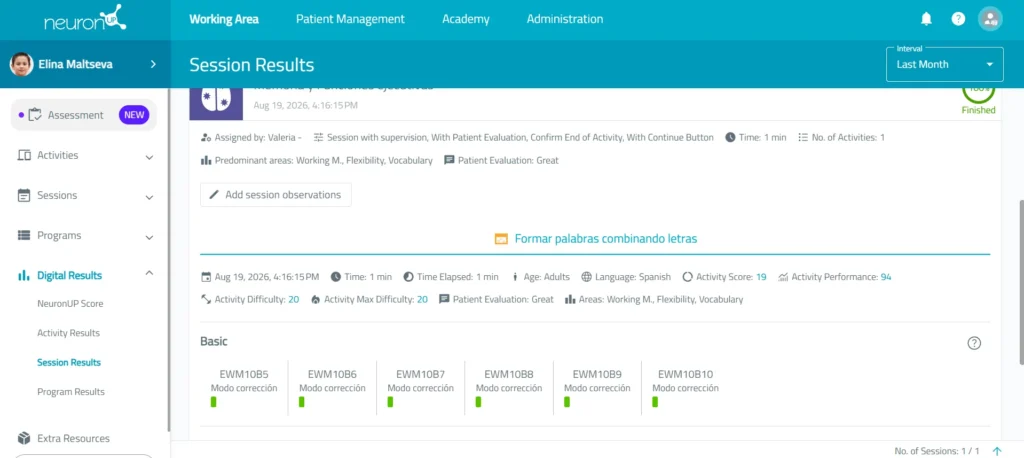Screen dimensions: 1024x458
Task: Click the NEW badge next to Assessment
Action: point(134,115)
